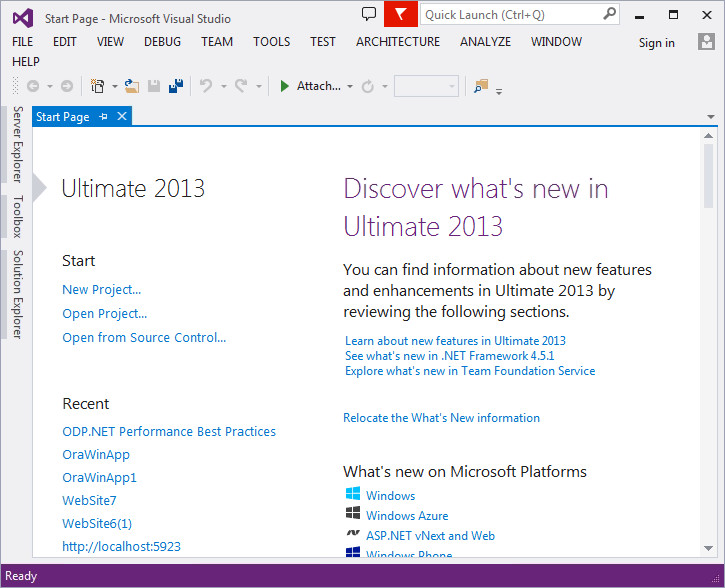Open the Undo history dropdown arrow
Image resolution: width=725 pixels, height=588 pixels.
(x=224, y=86)
